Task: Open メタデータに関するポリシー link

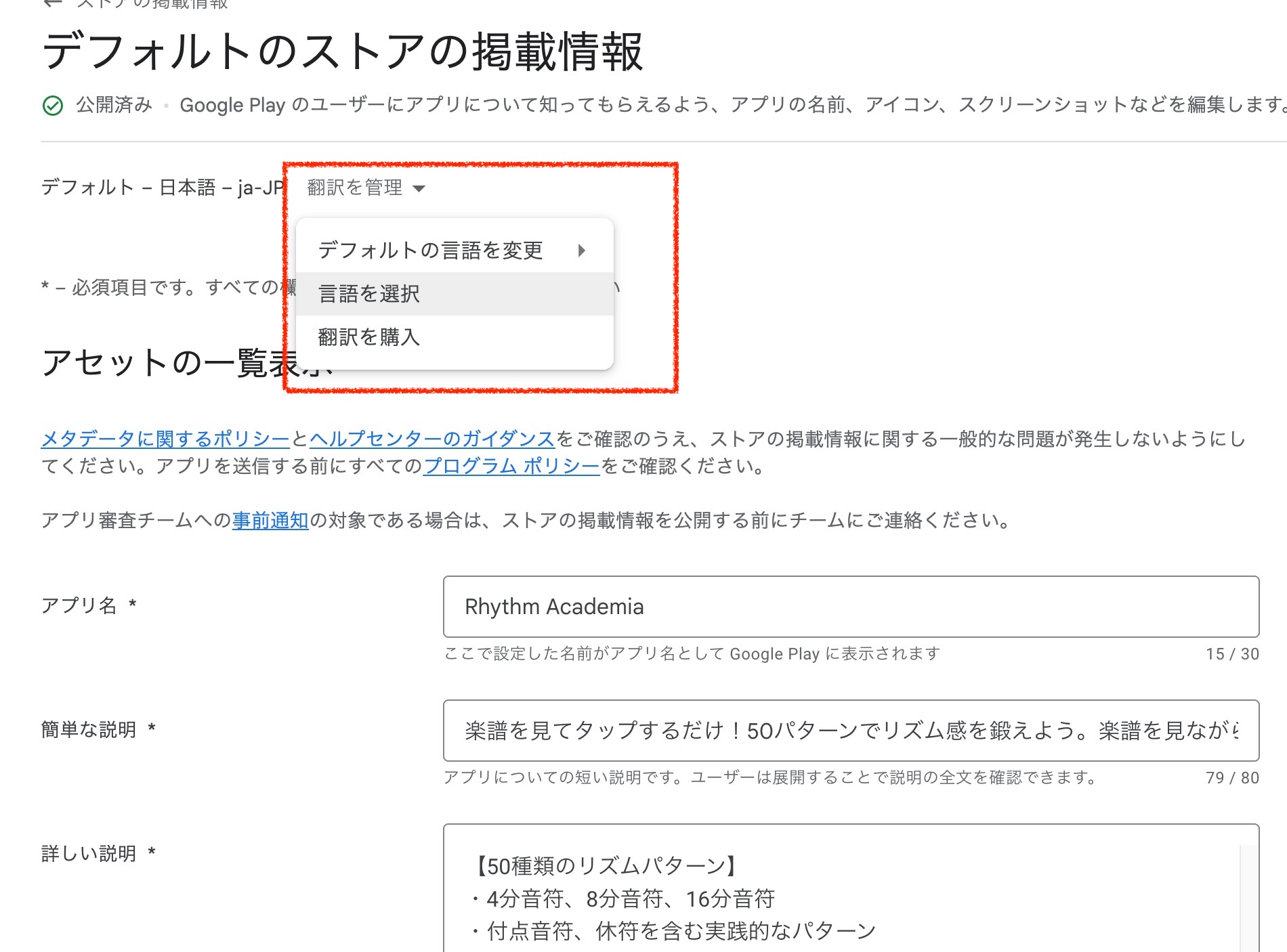Action: tap(165, 439)
